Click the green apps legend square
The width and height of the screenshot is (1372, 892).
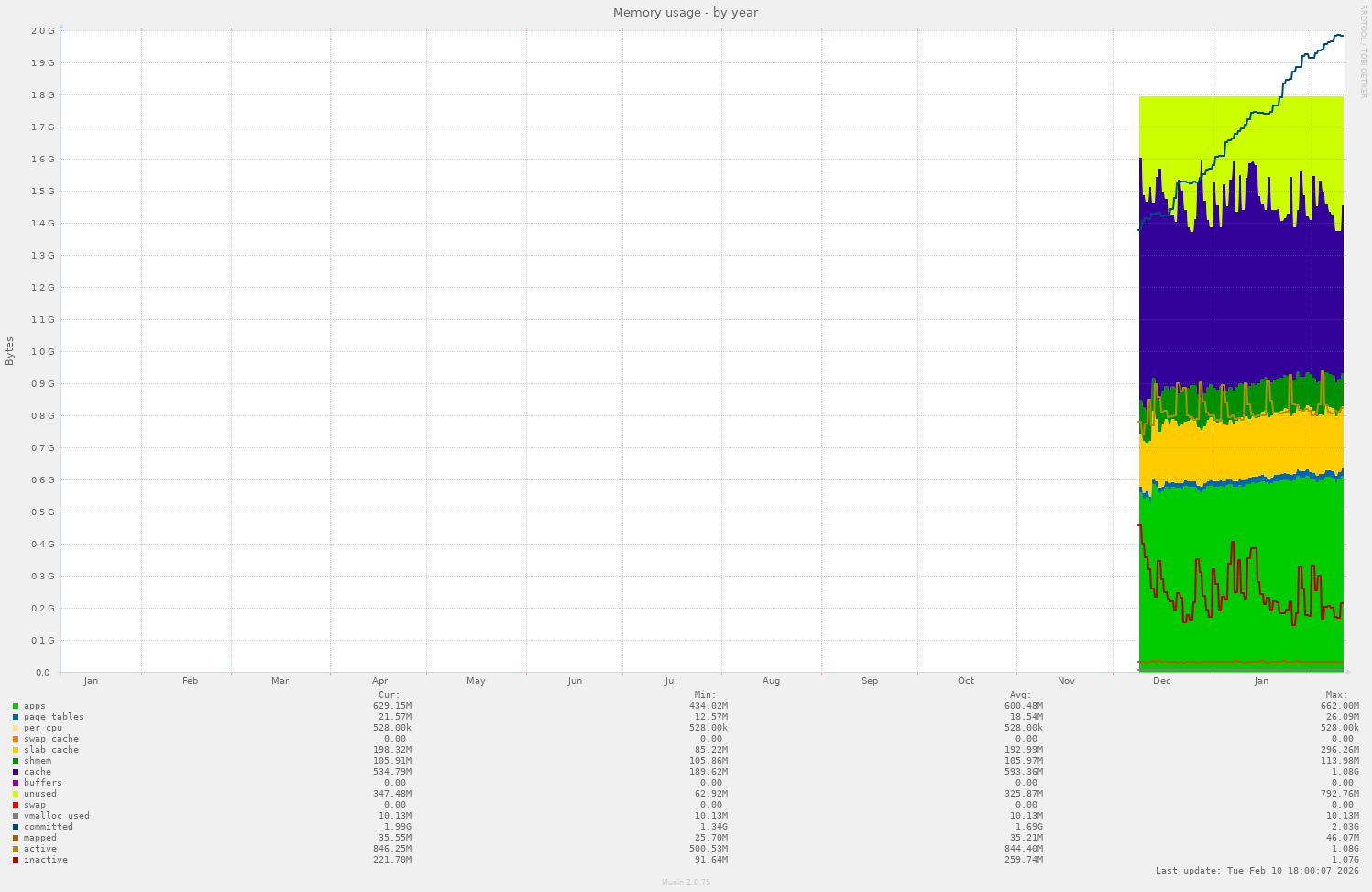coord(14,705)
